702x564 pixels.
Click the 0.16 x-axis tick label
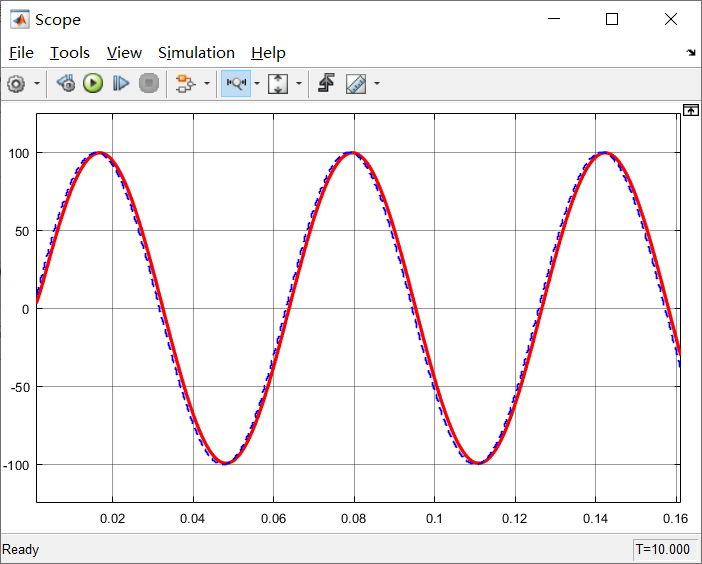pyautogui.click(x=675, y=519)
